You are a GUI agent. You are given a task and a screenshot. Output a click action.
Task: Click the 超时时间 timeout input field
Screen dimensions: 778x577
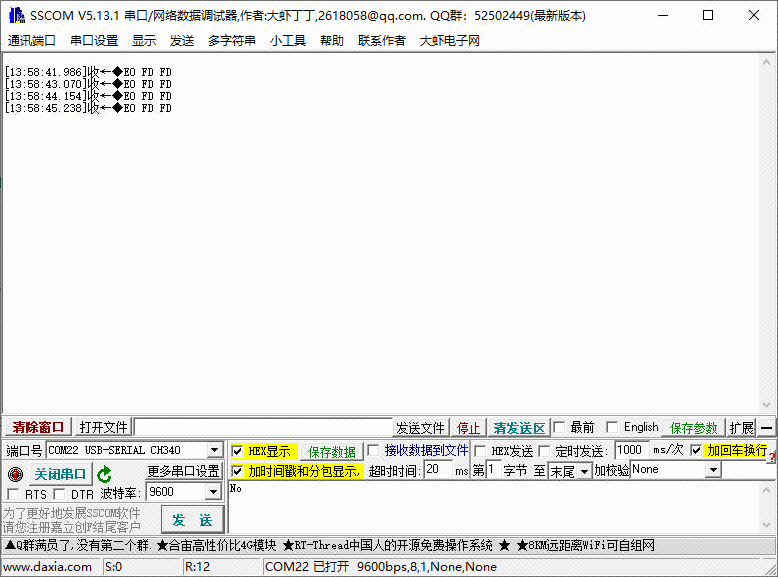point(438,469)
